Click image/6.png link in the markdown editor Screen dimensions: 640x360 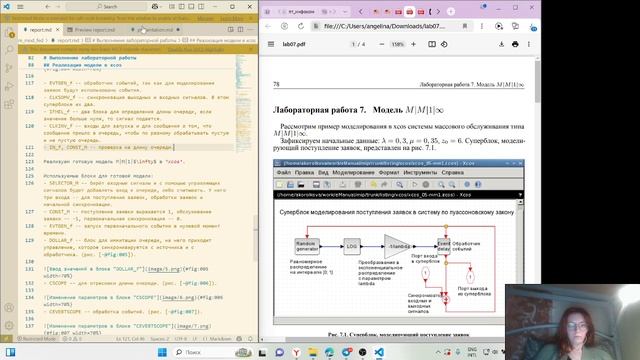[x=178, y=298]
